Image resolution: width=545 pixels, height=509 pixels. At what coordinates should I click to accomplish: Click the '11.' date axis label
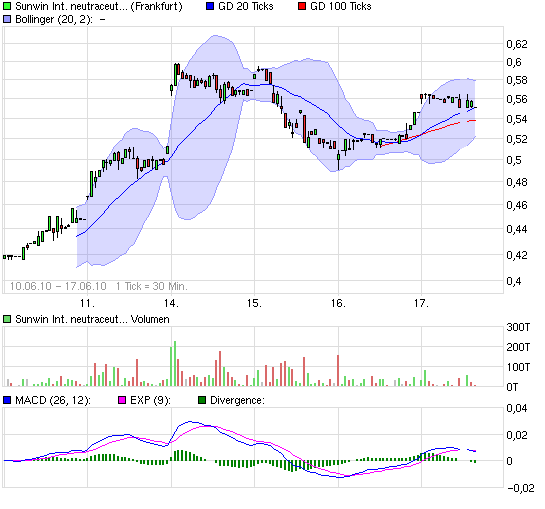coord(87,303)
